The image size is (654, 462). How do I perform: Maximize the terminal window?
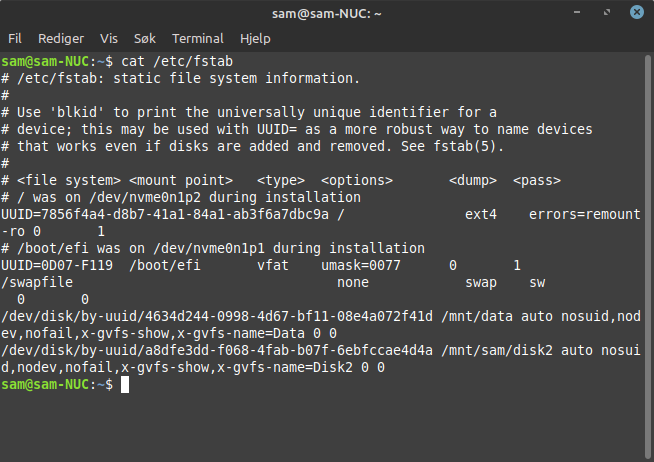click(607, 12)
